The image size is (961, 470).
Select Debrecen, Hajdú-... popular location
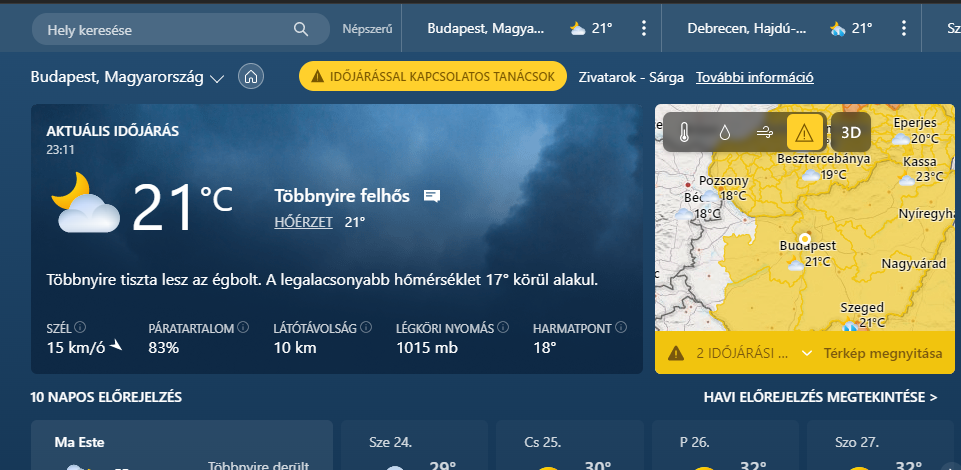point(746,28)
